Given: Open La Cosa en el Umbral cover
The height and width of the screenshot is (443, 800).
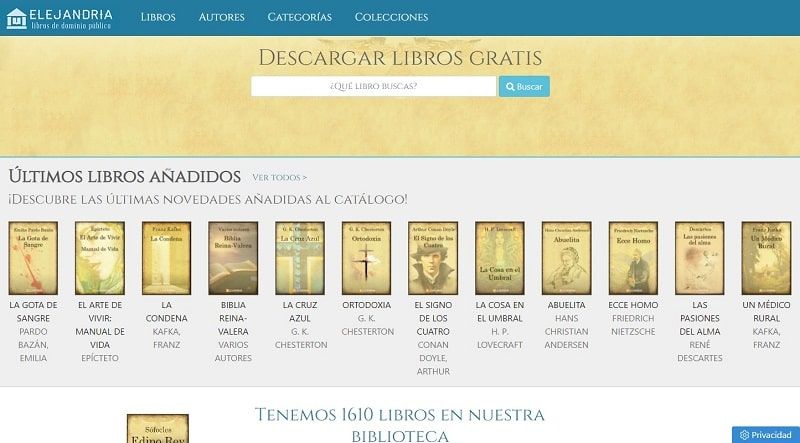Looking at the screenshot, I should (500, 258).
